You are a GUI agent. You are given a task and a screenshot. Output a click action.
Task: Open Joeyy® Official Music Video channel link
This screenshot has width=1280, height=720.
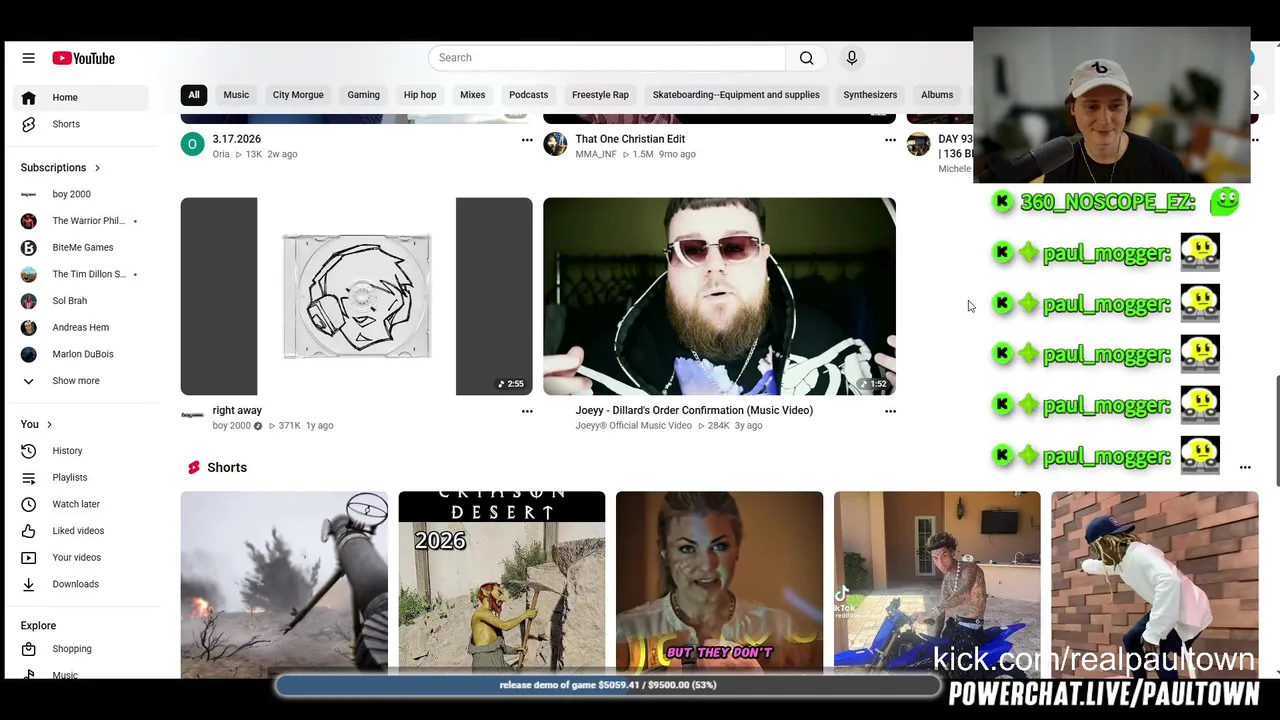point(633,426)
